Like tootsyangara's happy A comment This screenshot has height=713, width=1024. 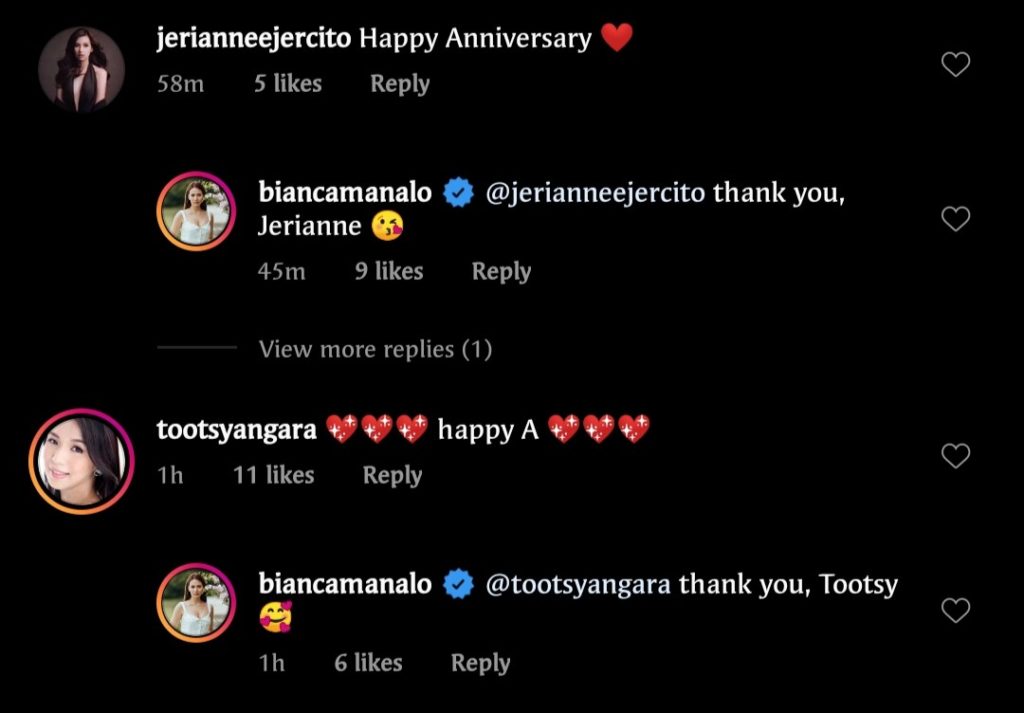click(x=956, y=456)
